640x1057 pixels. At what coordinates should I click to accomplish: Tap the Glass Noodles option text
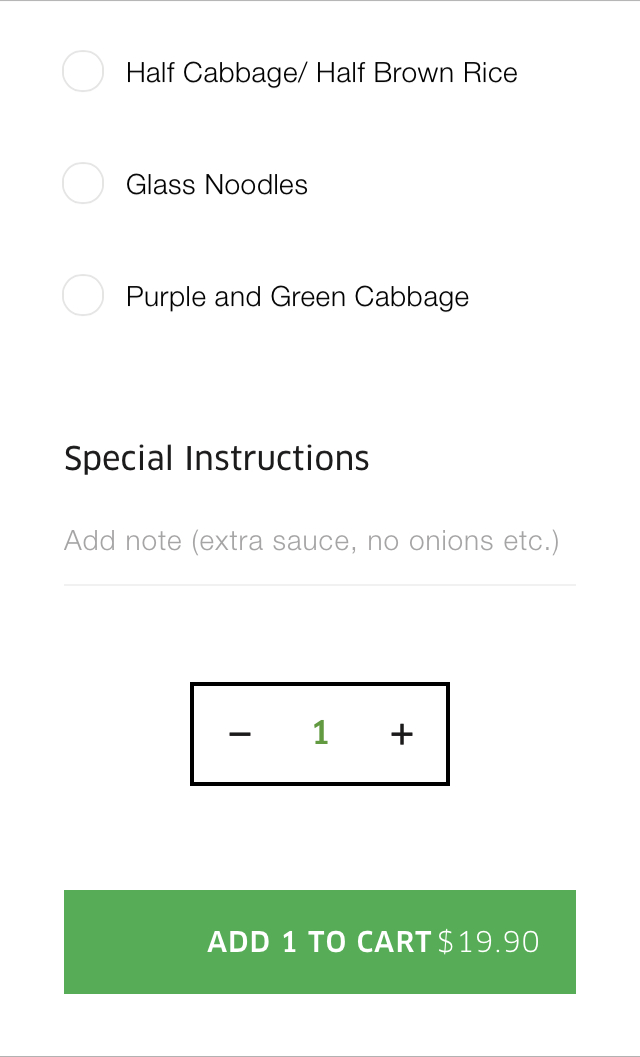216,185
